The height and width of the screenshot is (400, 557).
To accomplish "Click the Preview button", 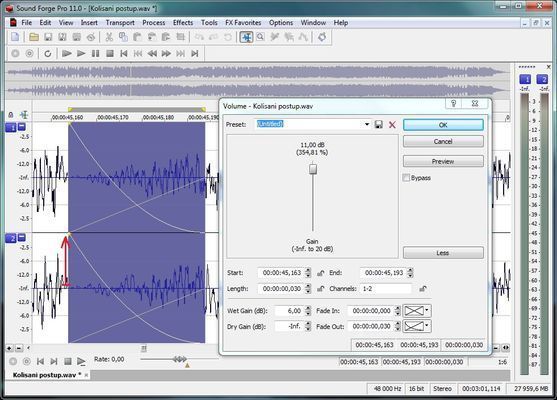I will pyautogui.click(x=443, y=161).
